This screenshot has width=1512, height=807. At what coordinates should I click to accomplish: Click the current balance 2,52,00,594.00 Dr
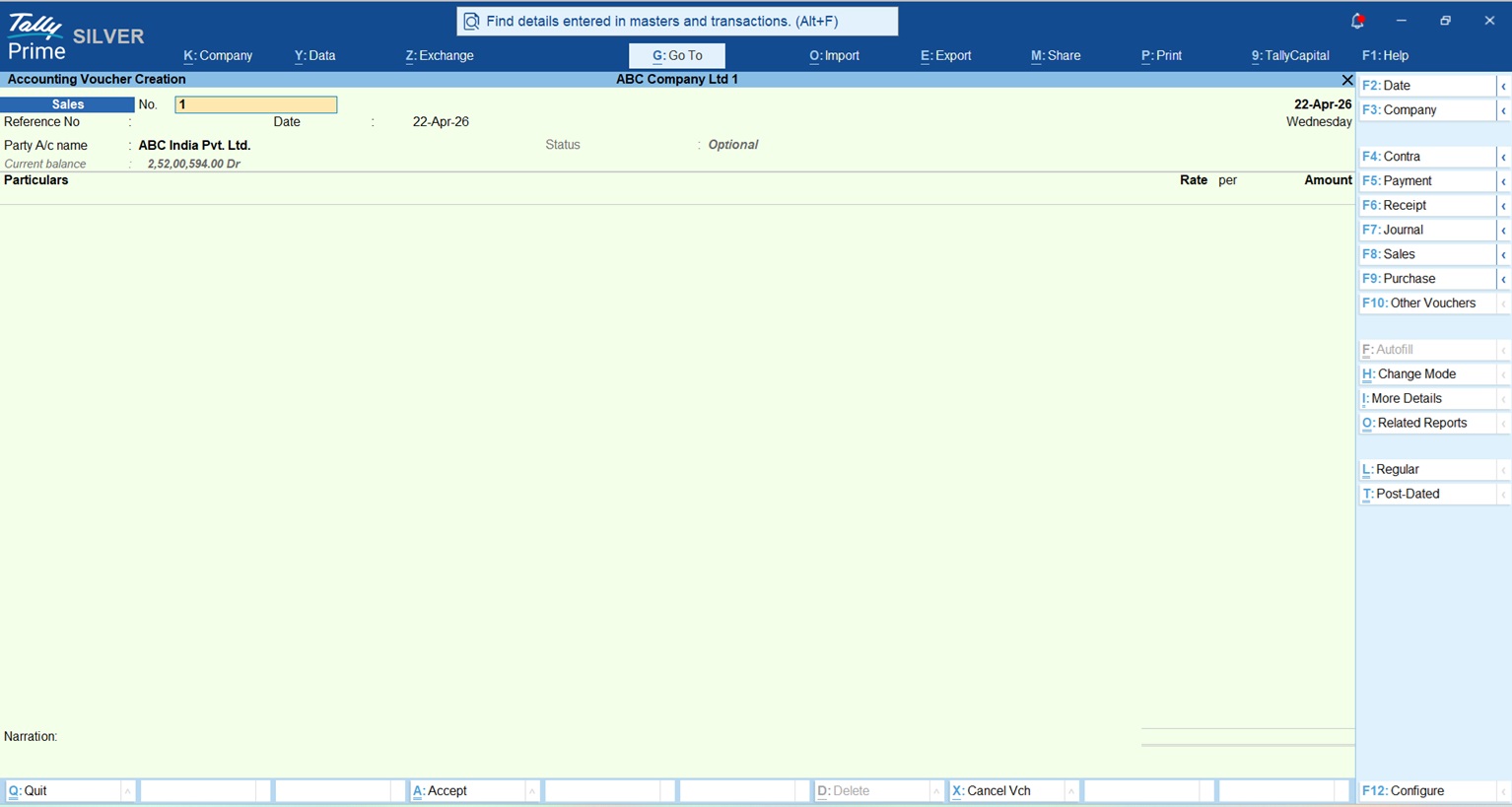(194, 165)
